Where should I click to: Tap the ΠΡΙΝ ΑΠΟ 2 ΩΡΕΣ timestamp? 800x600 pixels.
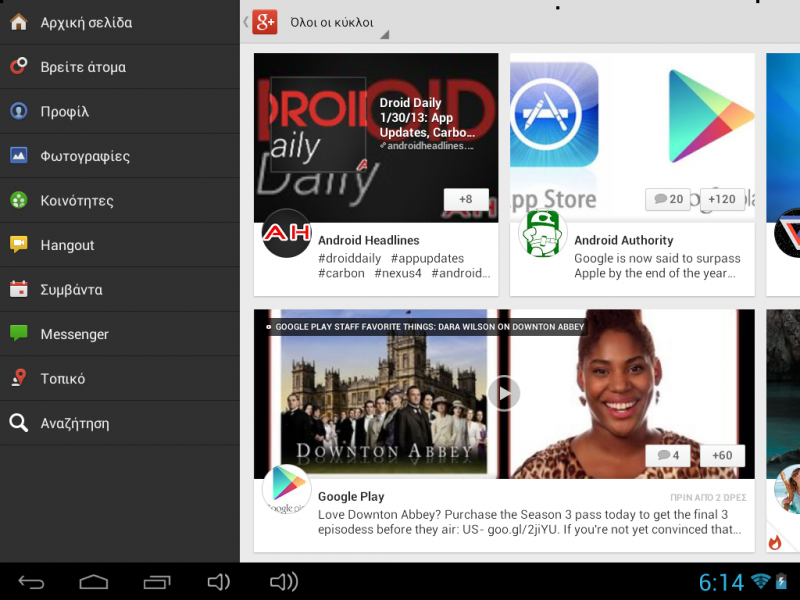708,497
